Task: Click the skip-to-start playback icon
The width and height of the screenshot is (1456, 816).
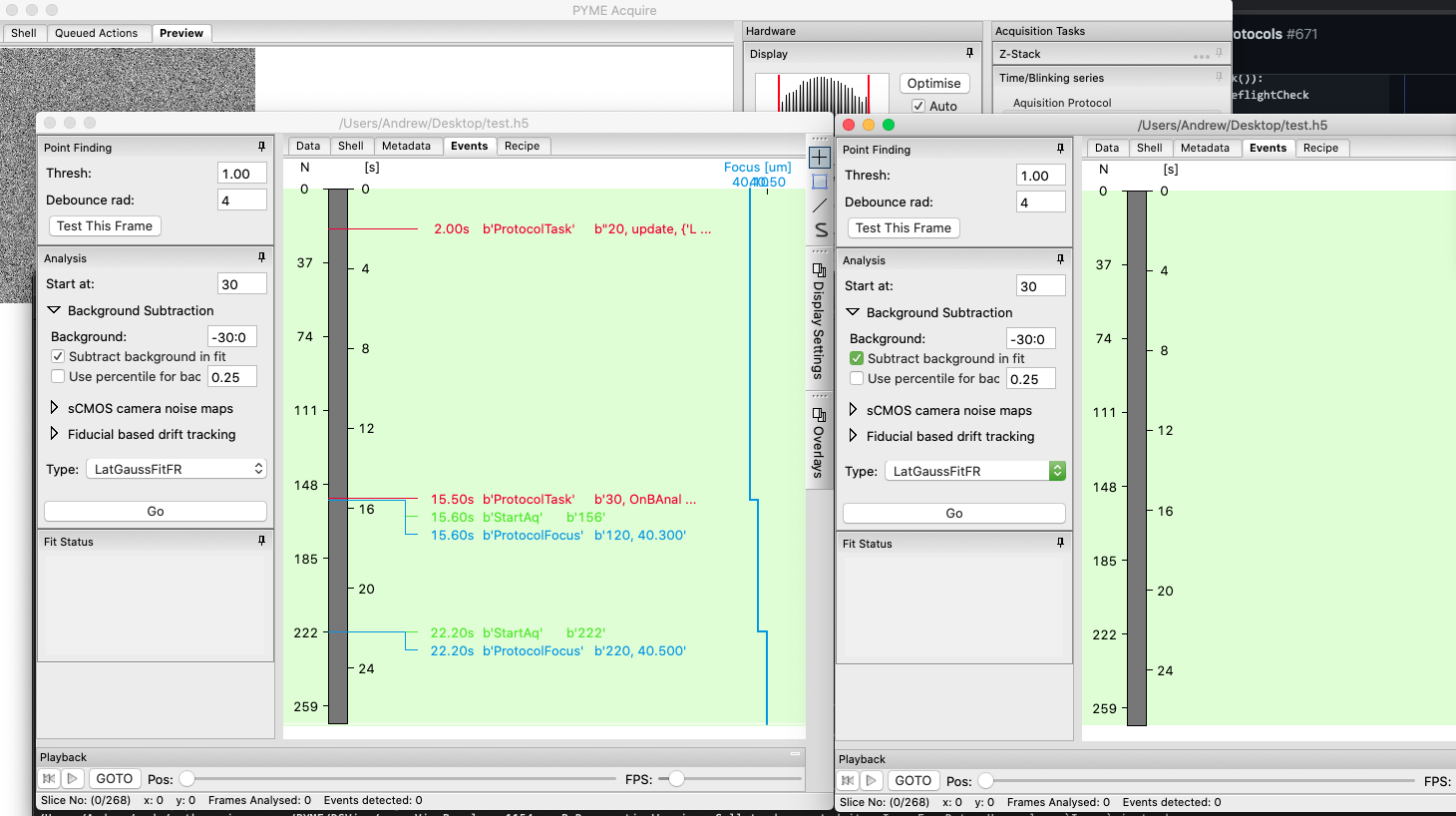Action: tap(48, 778)
